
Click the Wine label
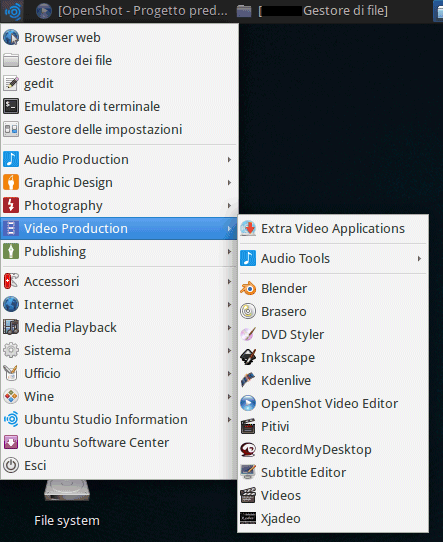39,396
